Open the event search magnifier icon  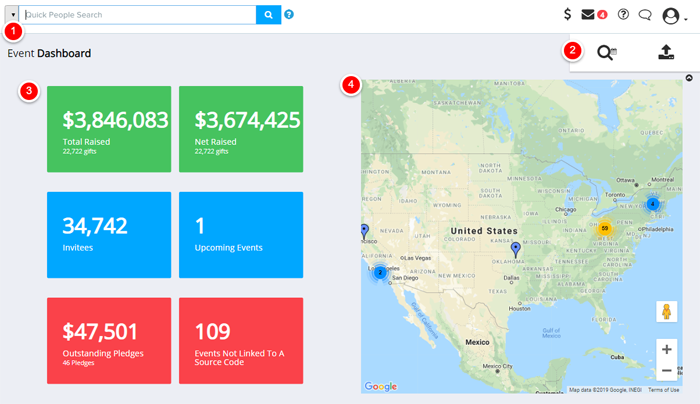(606, 53)
